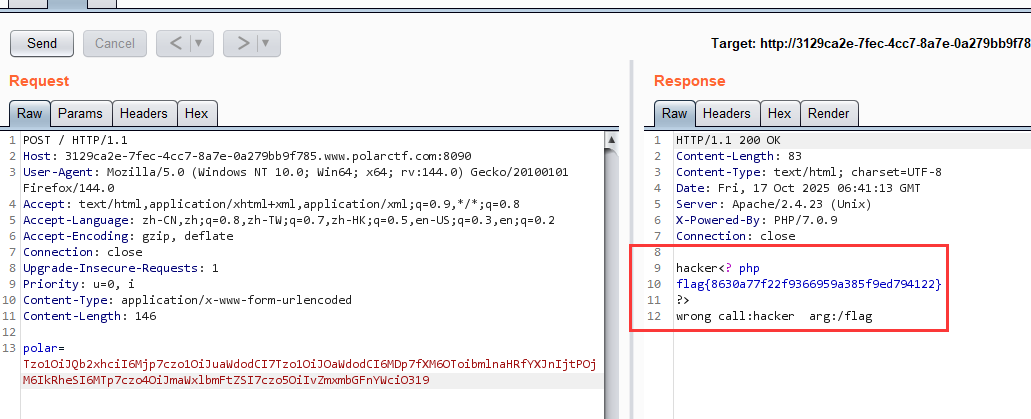Click the 'POST / HTTP/1.1' request line
The image size is (1031, 419).
click(x=75, y=140)
